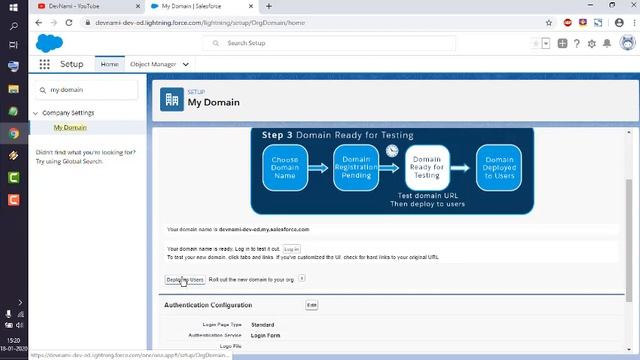Click the browser back arrow
Screen dimensions: 640x360
point(39,23)
